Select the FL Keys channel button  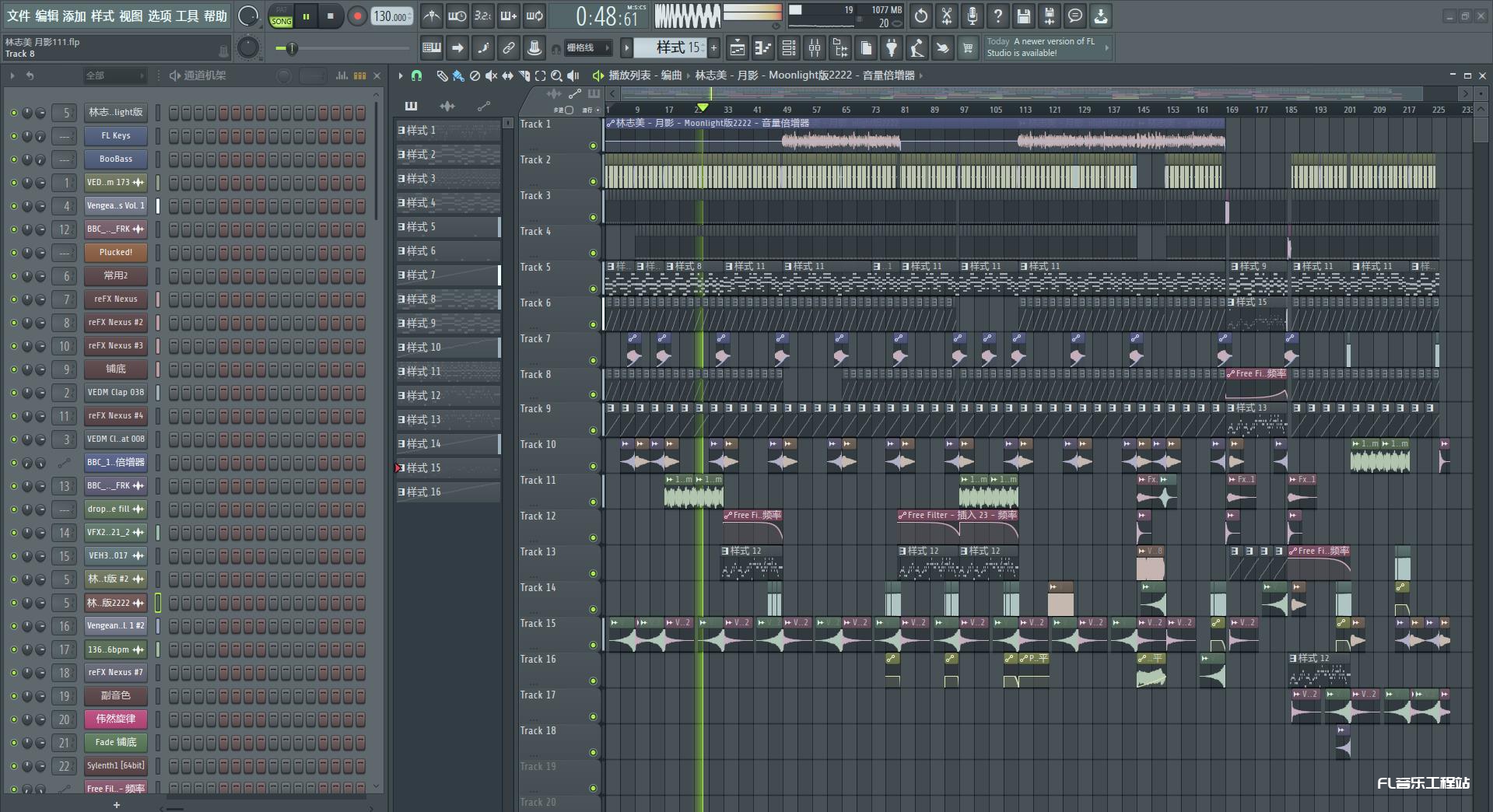(x=116, y=136)
